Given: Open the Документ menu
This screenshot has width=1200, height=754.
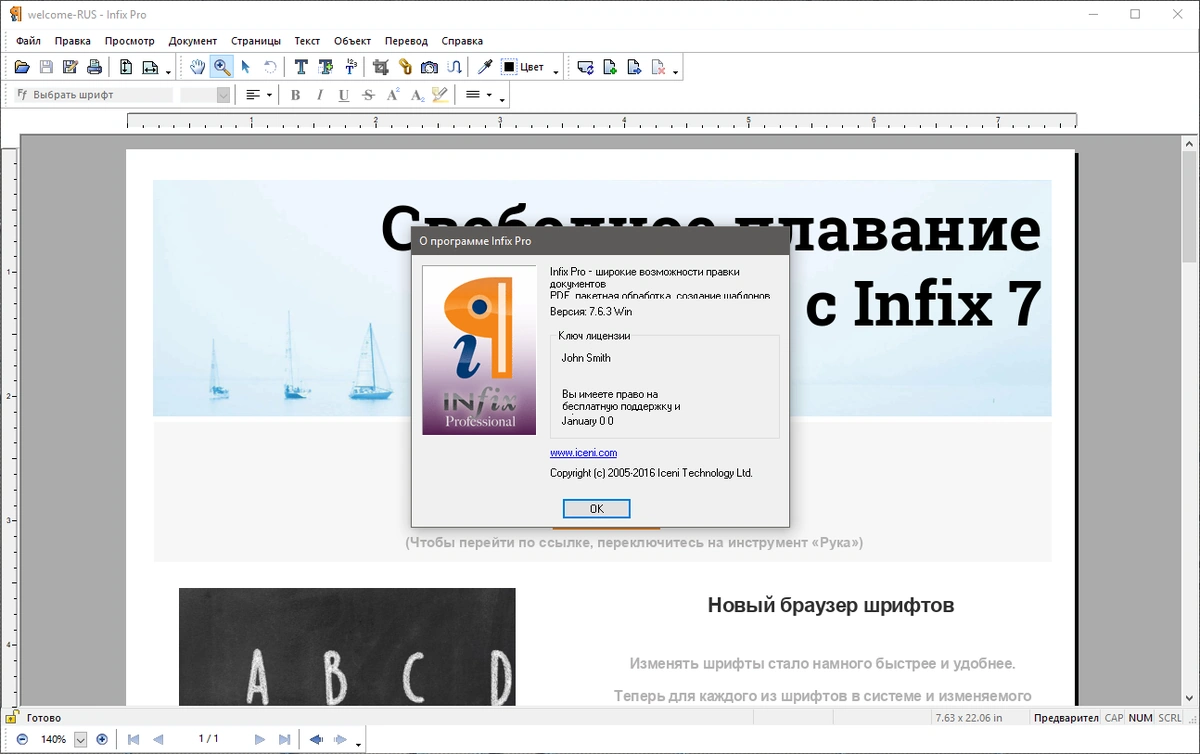Looking at the screenshot, I should 193,41.
